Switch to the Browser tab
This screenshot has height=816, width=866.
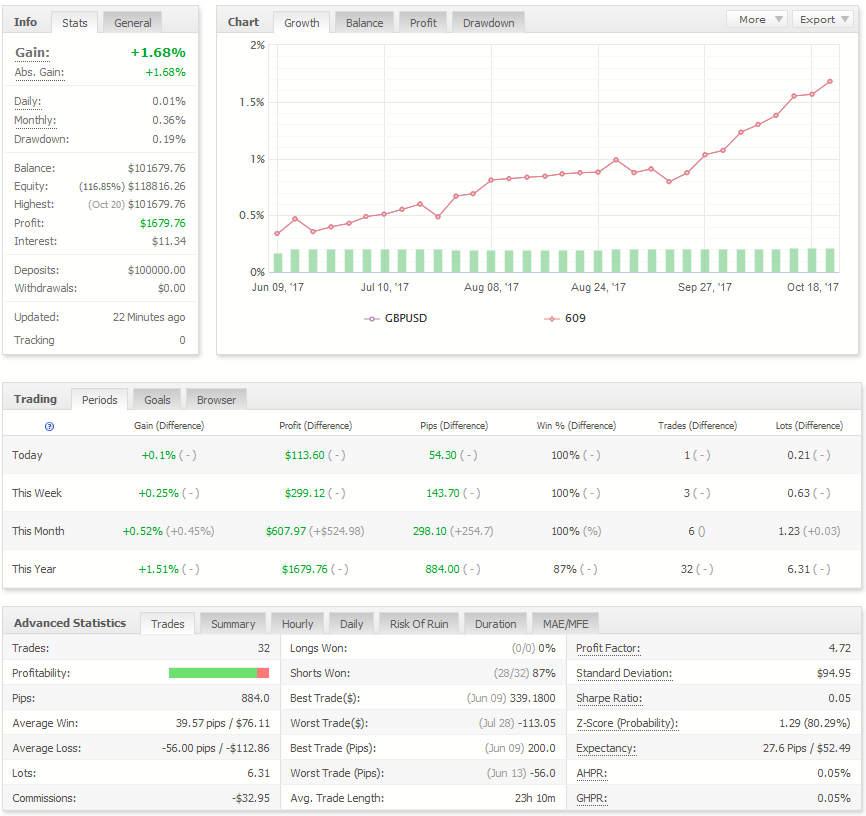[216, 400]
